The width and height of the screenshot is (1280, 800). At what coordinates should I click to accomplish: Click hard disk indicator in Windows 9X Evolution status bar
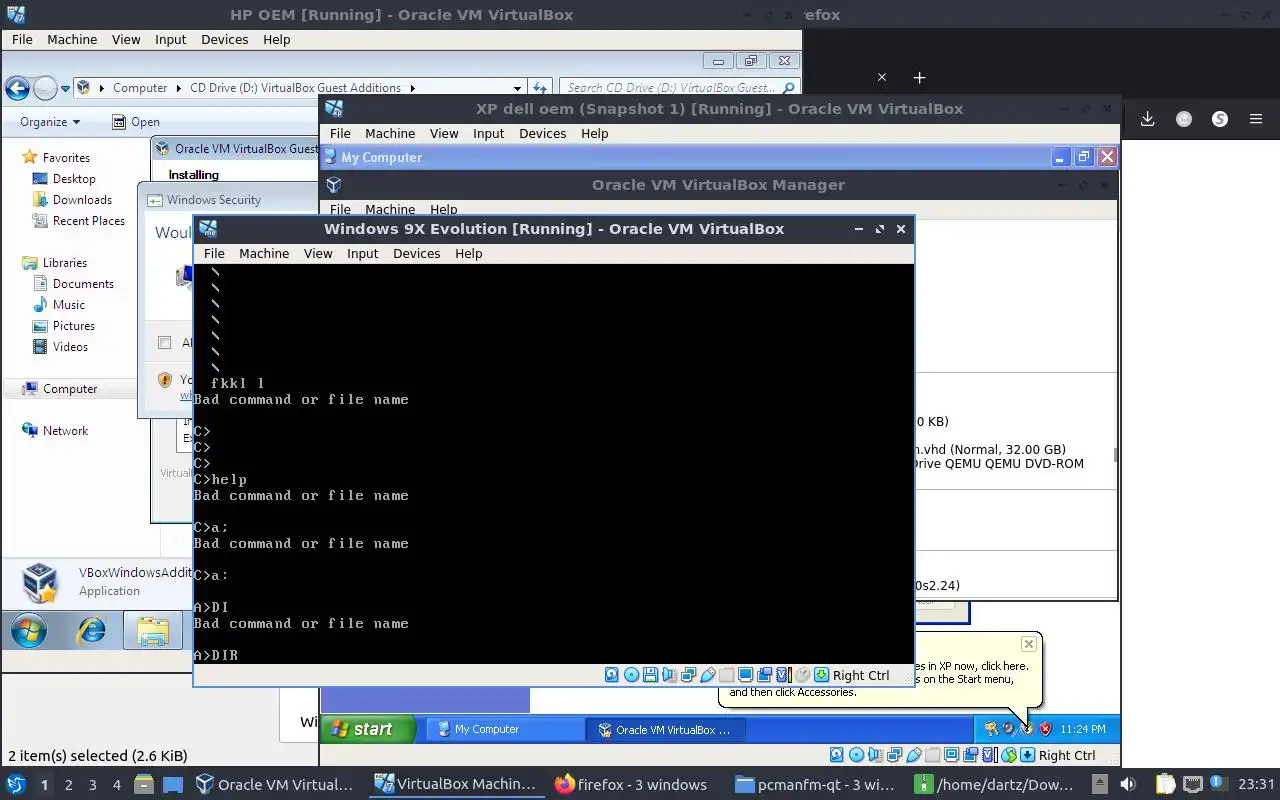point(612,675)
